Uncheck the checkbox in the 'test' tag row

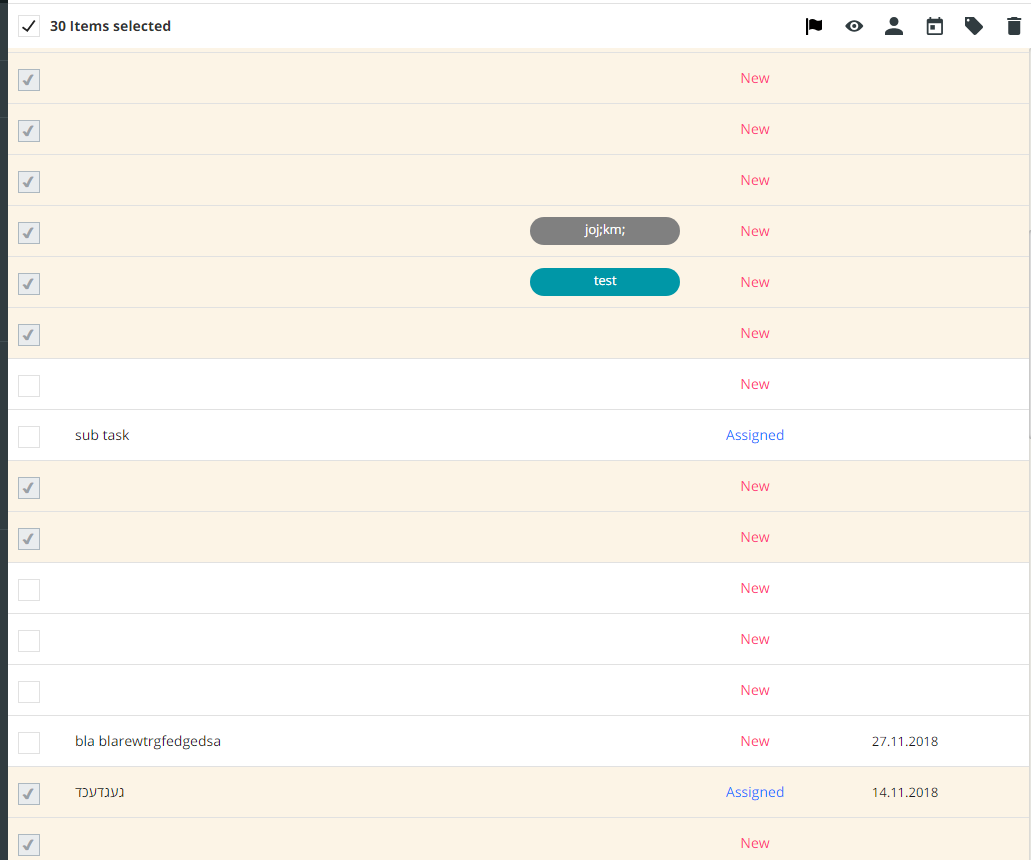pos(29,284)
